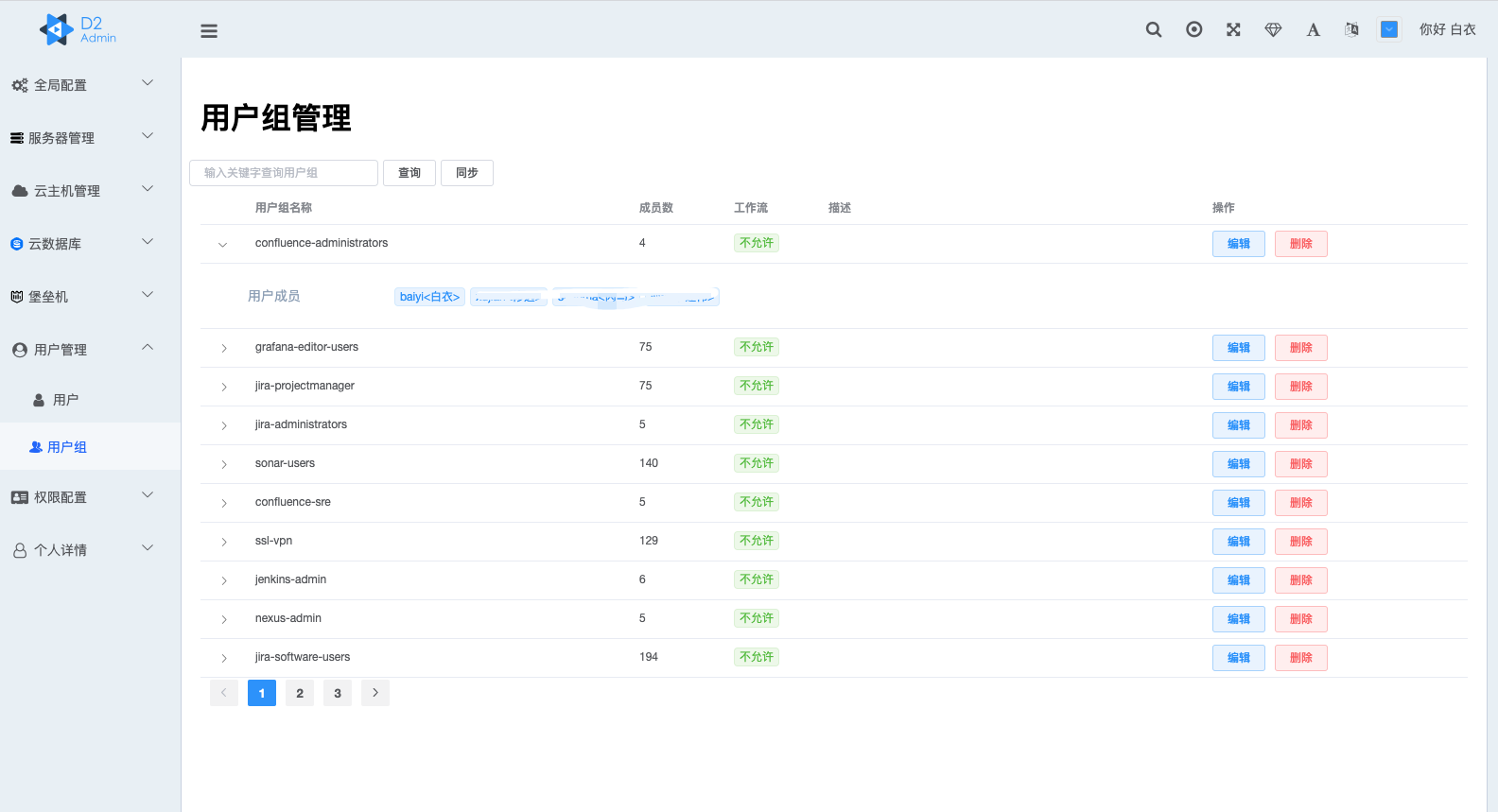This screenshot has height=812, width=1498.
Task: Delete the nexus-admin group
Action: [1301, 619]
